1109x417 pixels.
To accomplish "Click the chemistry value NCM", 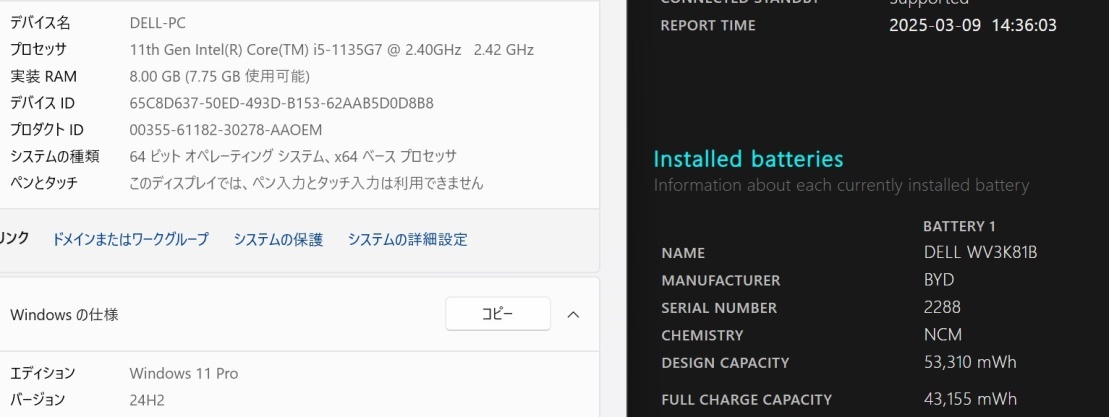I will (x=943, y=335).
